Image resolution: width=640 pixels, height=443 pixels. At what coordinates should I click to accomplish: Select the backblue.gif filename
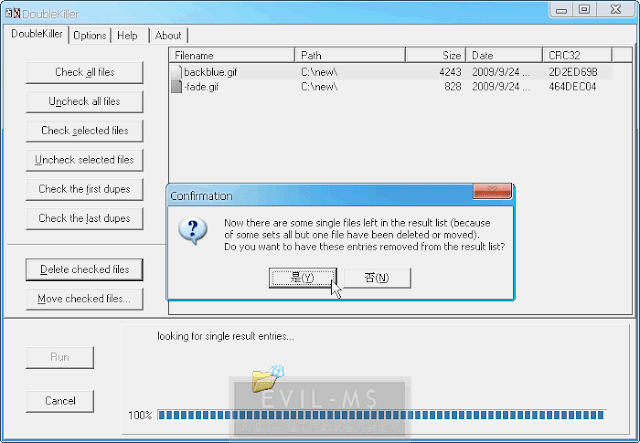coord(210,72)
